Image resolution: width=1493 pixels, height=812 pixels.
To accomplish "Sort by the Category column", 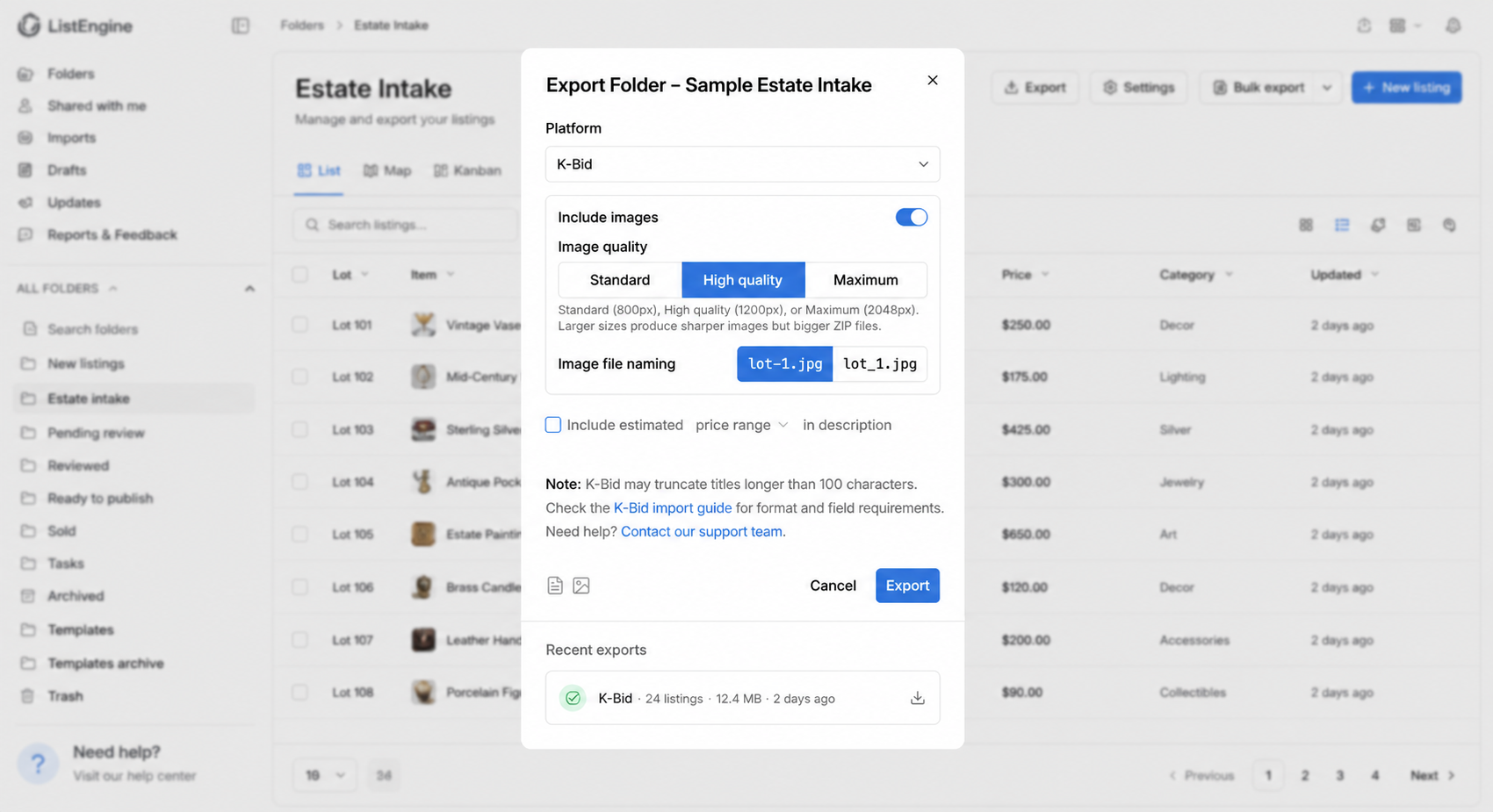I will click(x=1196, y=275).
